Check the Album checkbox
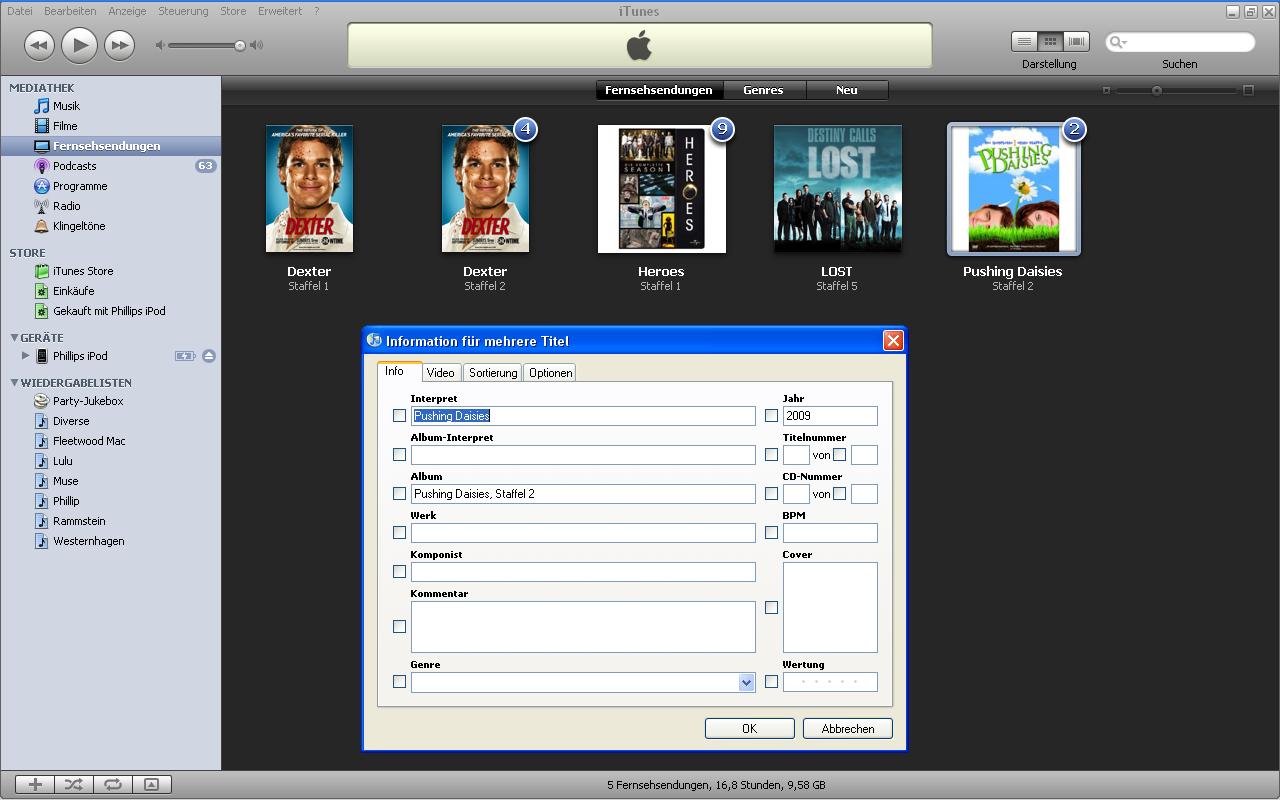Screen dimensions: 1280x800 [399, 493]
